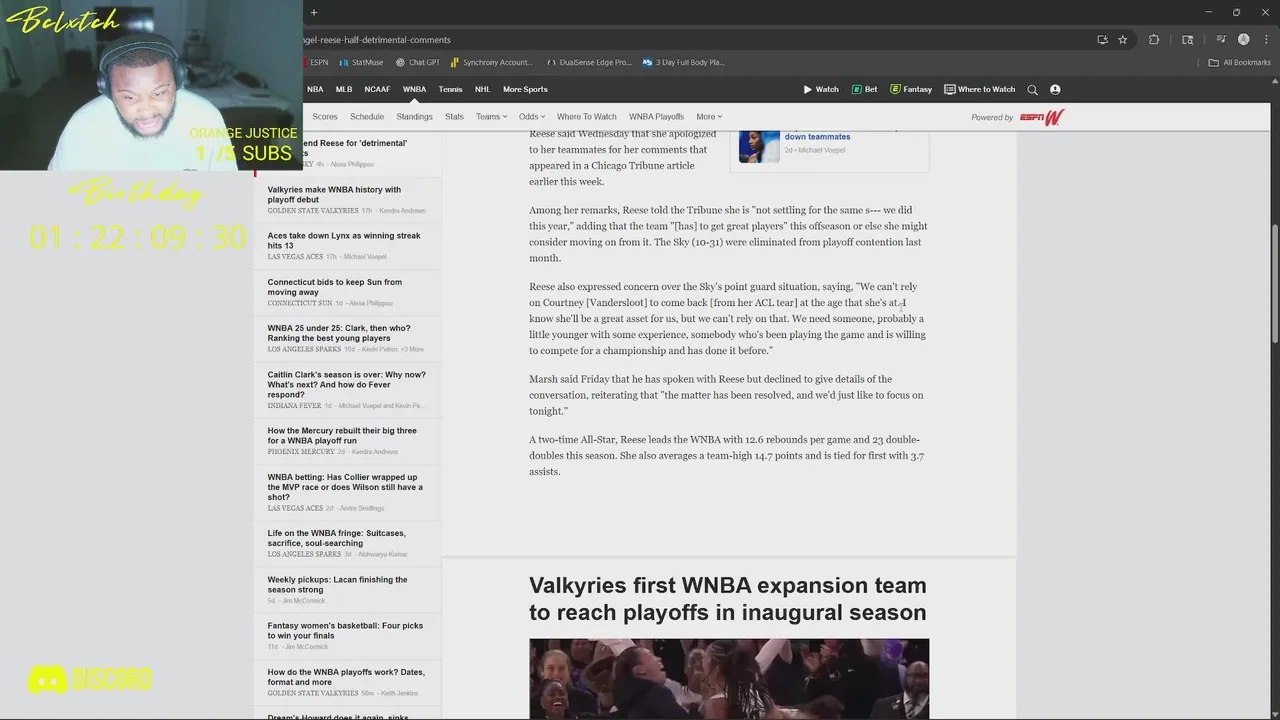Image resolution: width=1280 pixels, height=720 pixels.
Task: Click the Valkyries playoffs article image
Action: [x=729, y=678]
